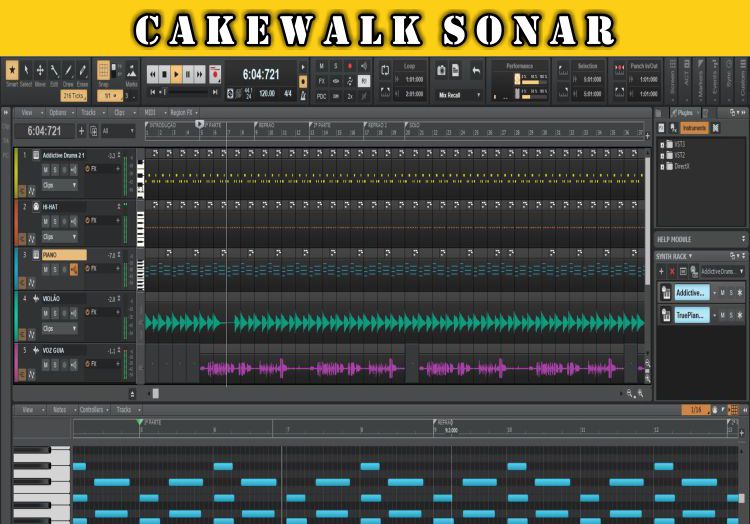Open the Region FX menu

coord(184,113)
